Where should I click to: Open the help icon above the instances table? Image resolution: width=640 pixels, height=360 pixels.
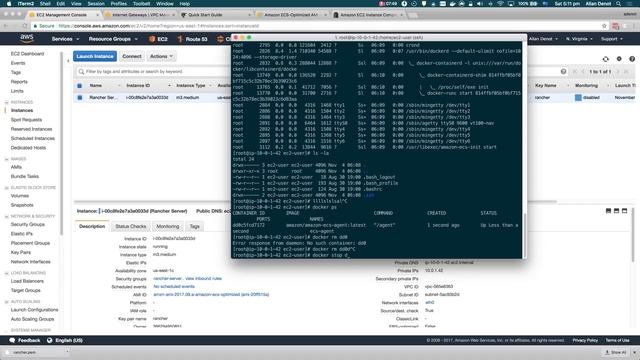pos(632,59)
